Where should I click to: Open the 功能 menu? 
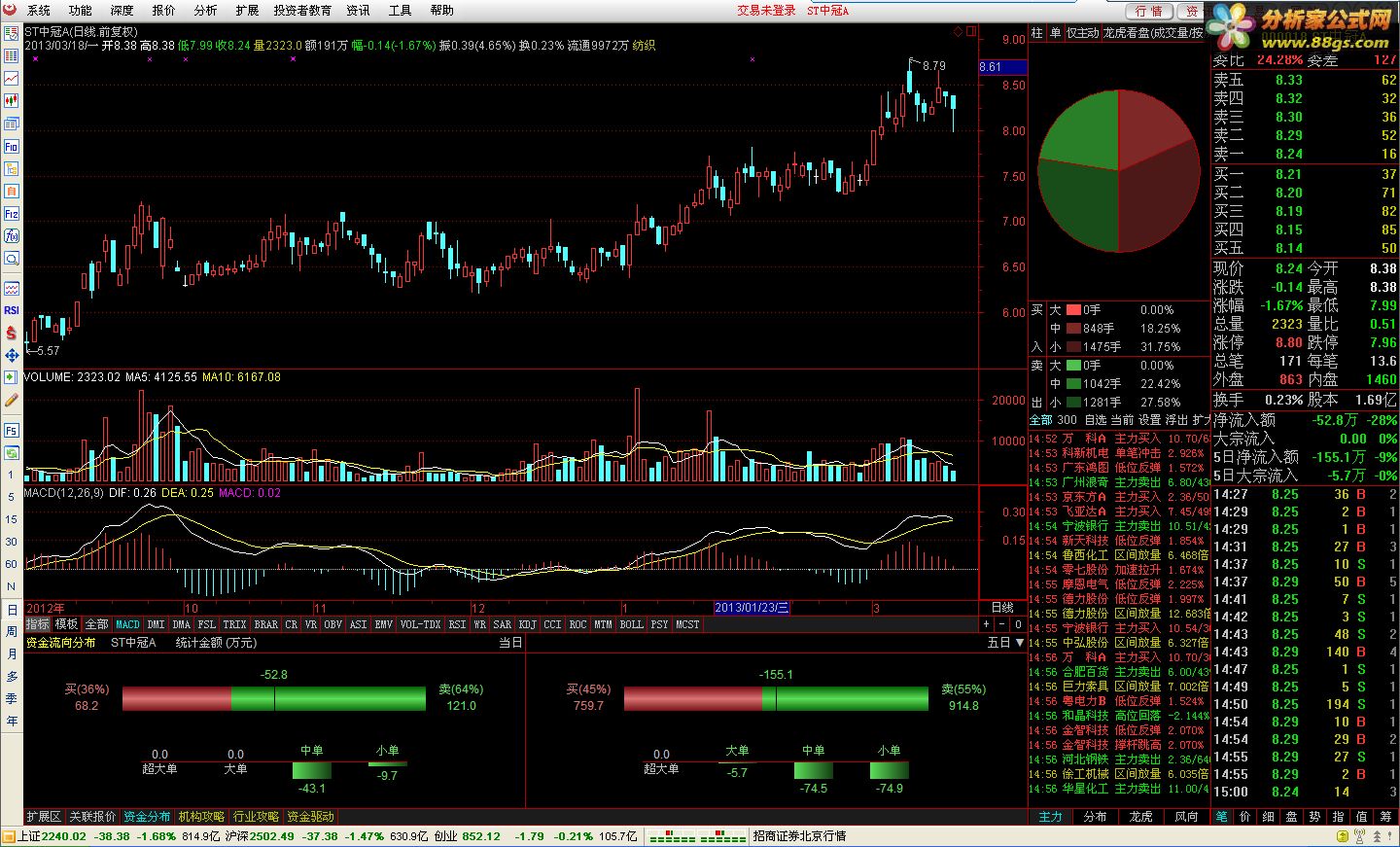click(x=81, y=11)
